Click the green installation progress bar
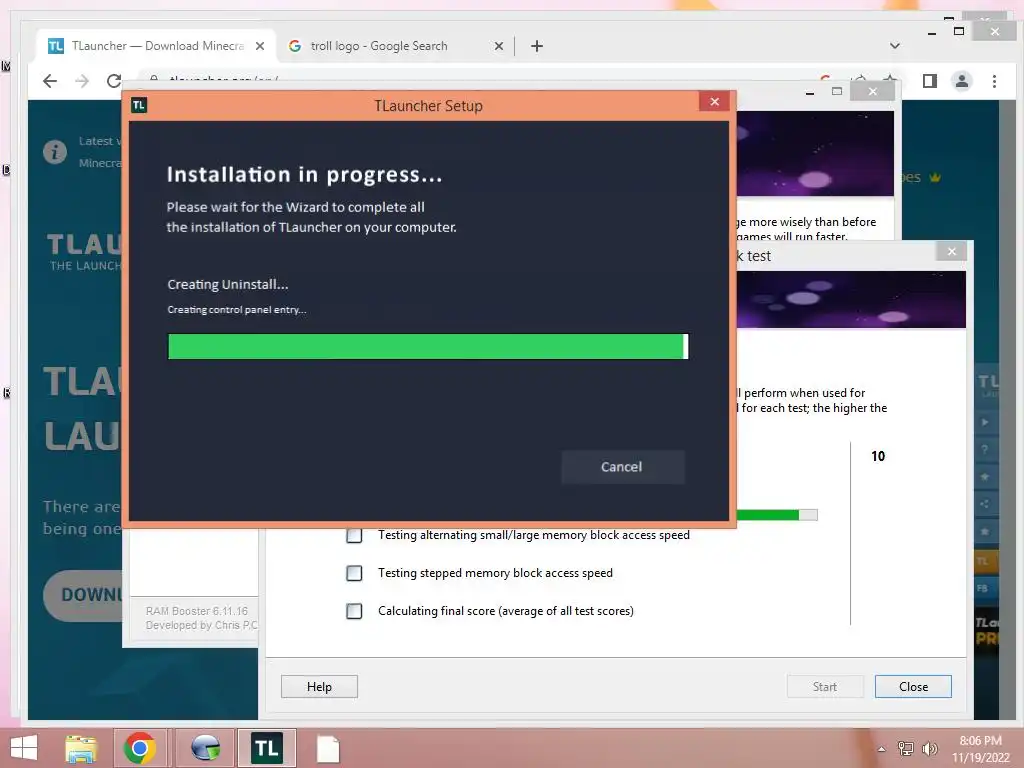This screenshot has width=1024, height=768. coord(428,346)
